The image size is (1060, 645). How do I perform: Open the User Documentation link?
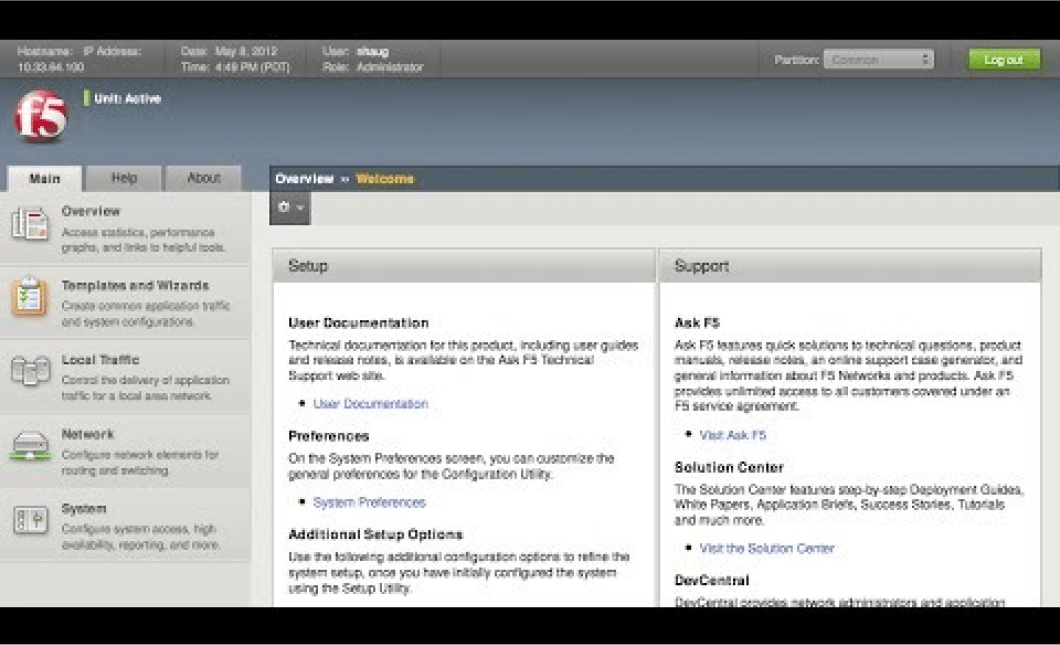370,404
